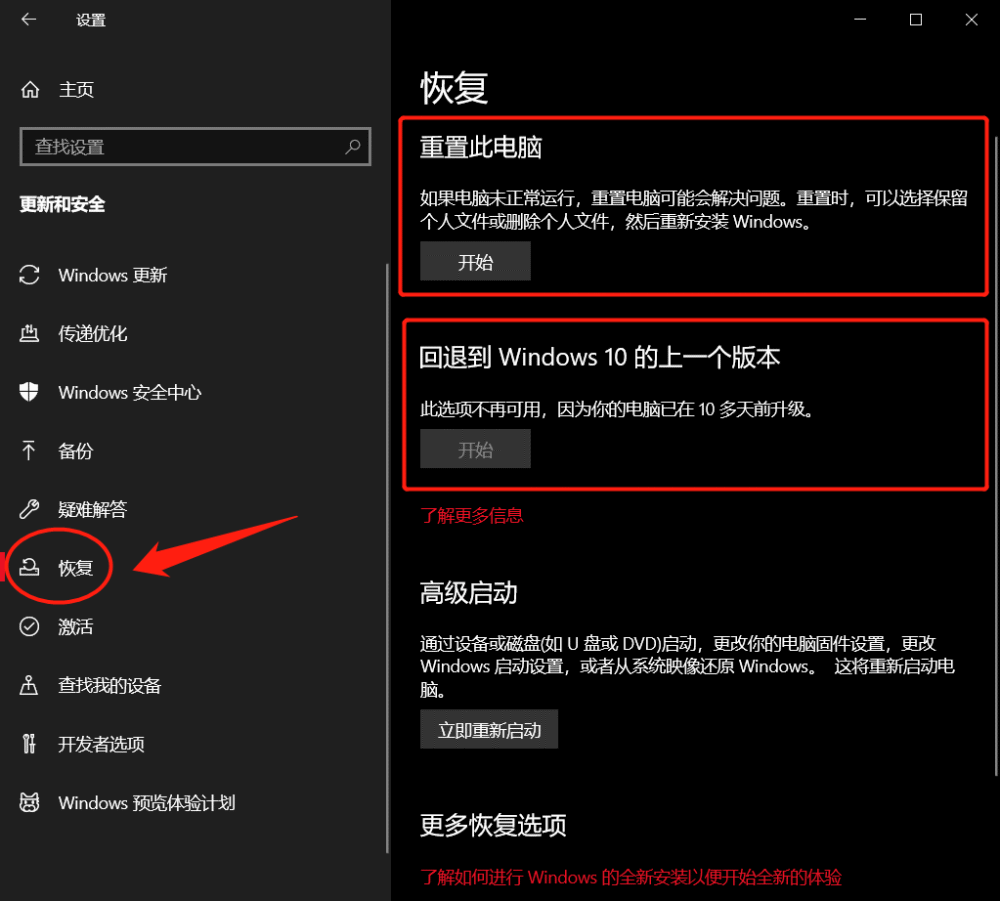Viewport: 1000px width, 901px height.
Task: Open 了解更多信息 link
Action: pos(472,515)
